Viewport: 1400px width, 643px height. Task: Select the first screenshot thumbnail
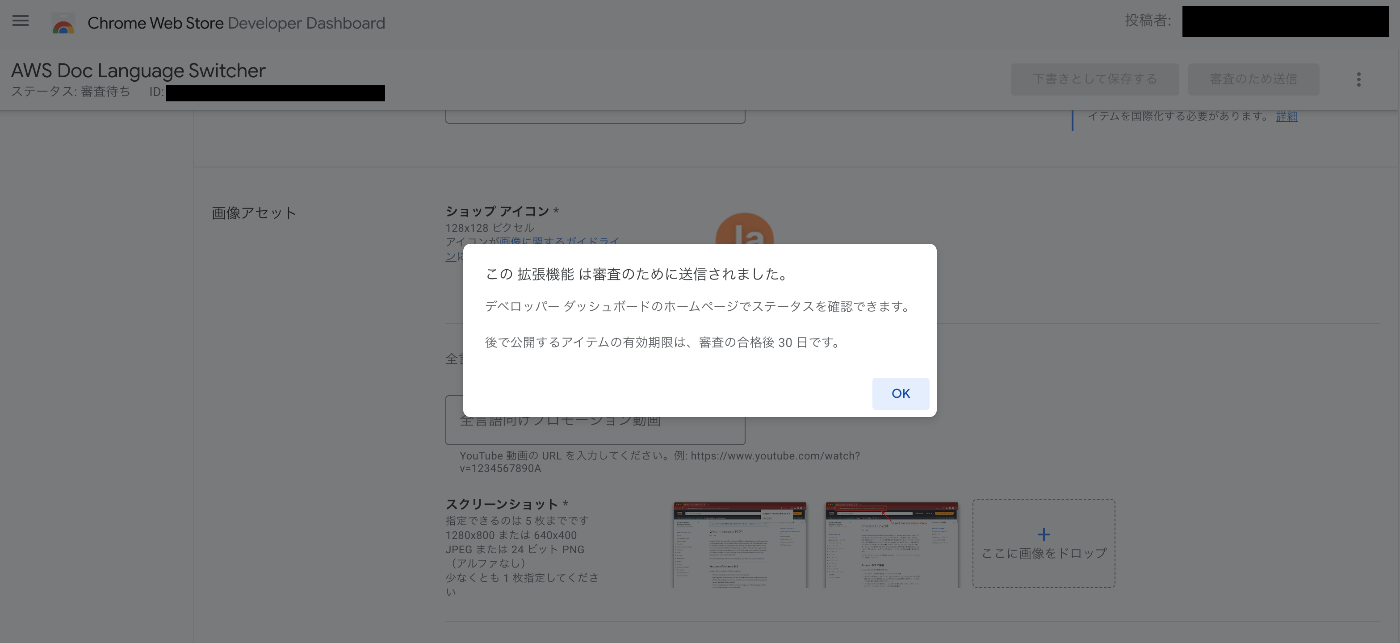[740, 545]
